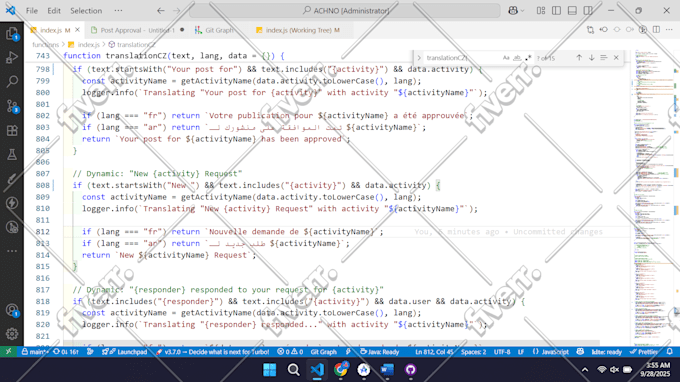The width and height of the screenshot is (680, 382).
Task: Open the Selection menu
Action: point(86,10)
